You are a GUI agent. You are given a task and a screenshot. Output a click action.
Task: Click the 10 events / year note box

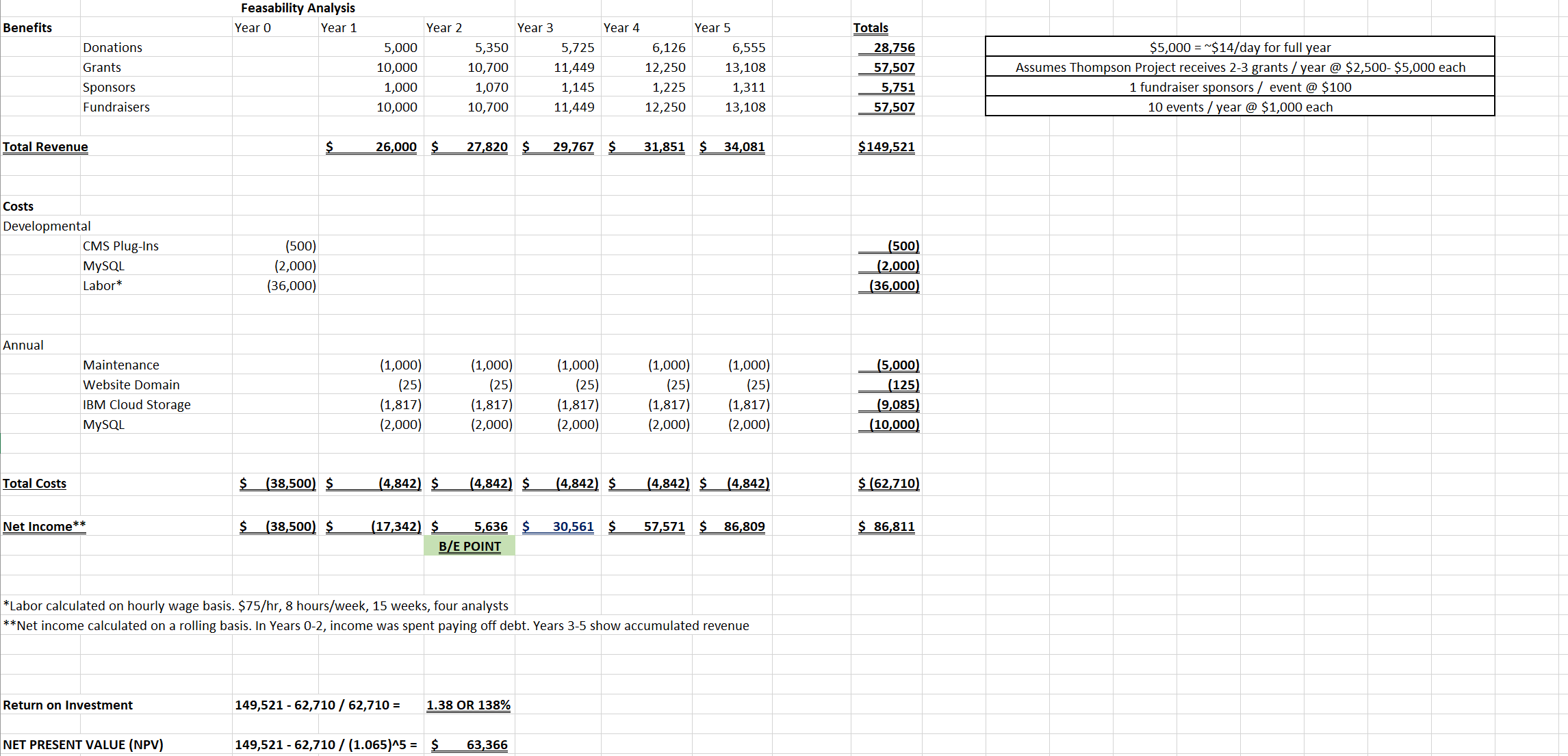click(x=1239, y=107)
